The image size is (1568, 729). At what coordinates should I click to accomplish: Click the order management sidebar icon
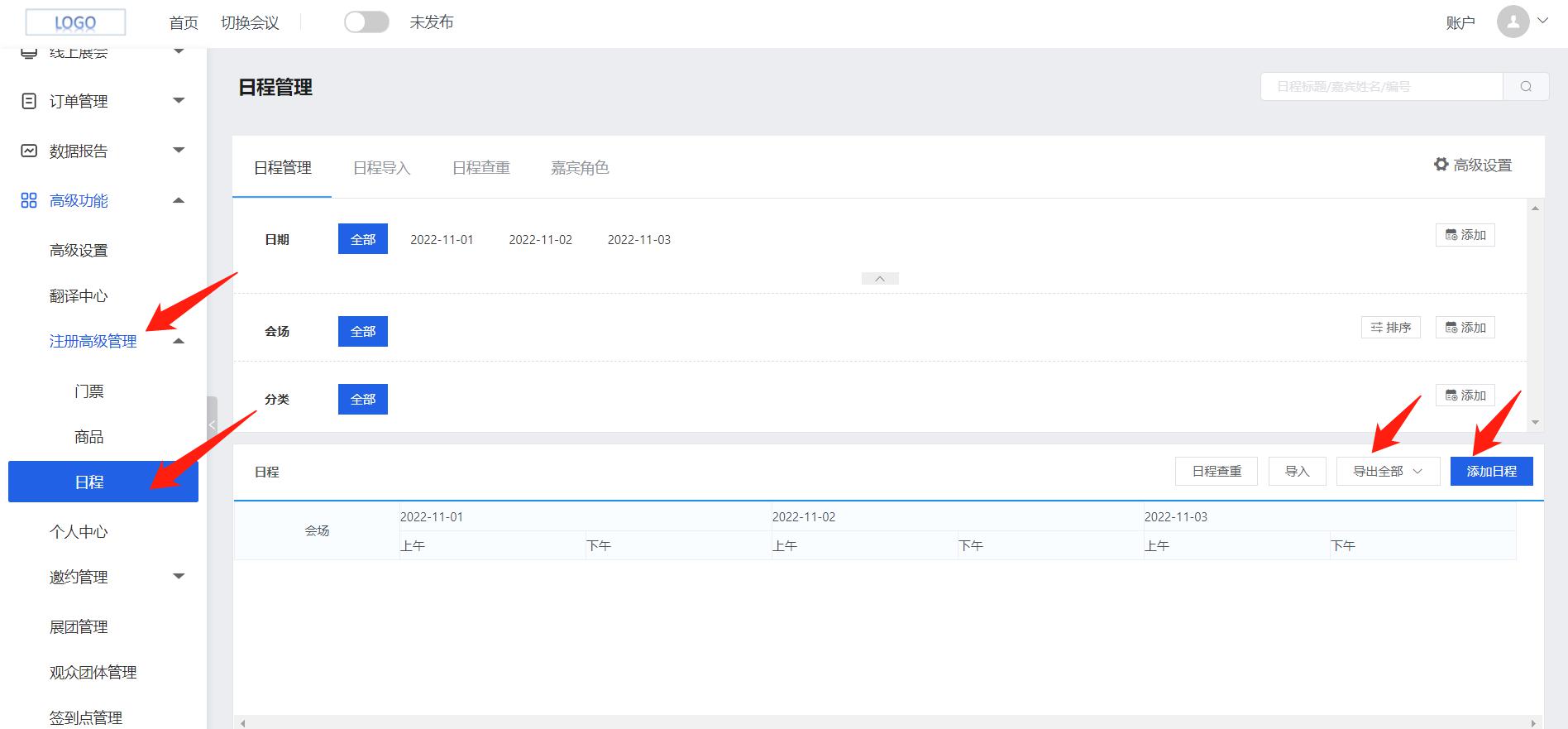(x=29, y=101)
